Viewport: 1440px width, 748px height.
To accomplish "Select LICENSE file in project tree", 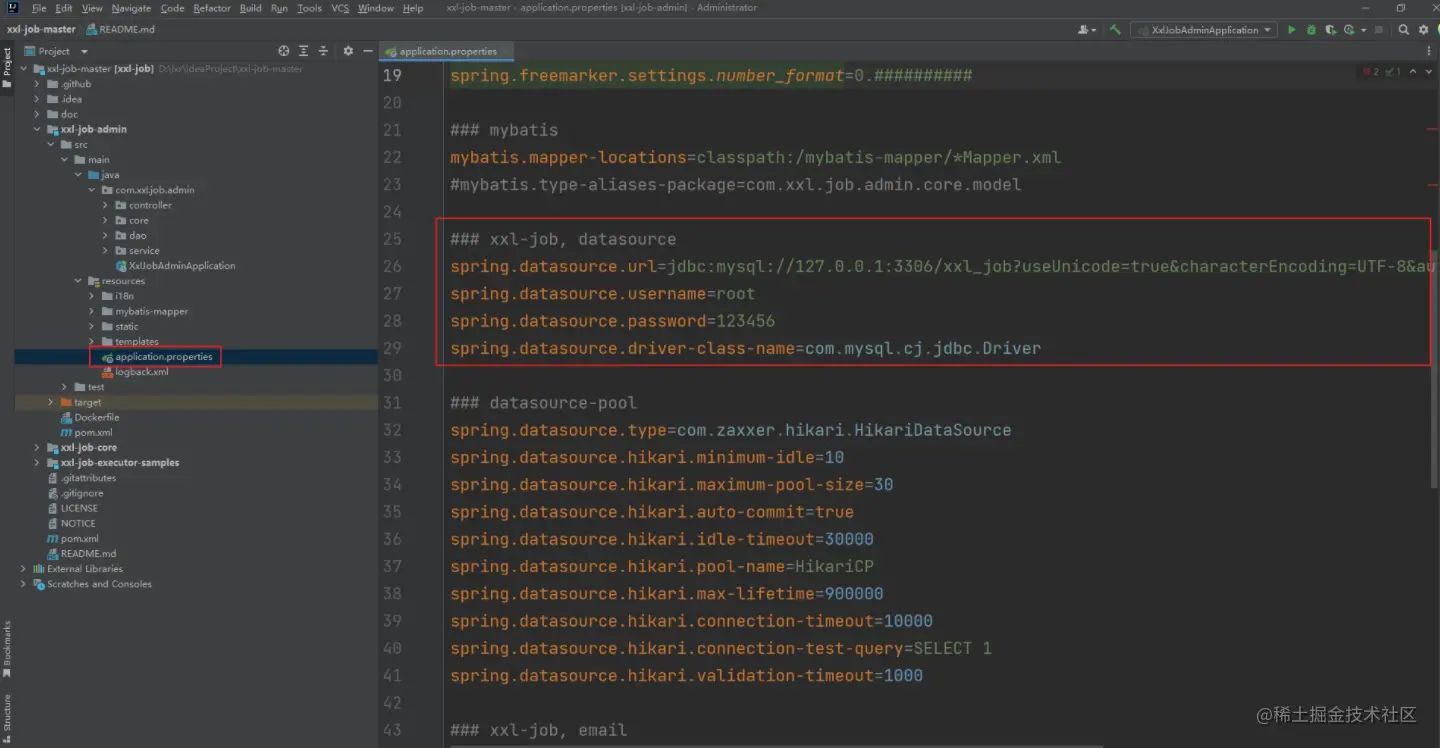I will click(x=71, y=508).
